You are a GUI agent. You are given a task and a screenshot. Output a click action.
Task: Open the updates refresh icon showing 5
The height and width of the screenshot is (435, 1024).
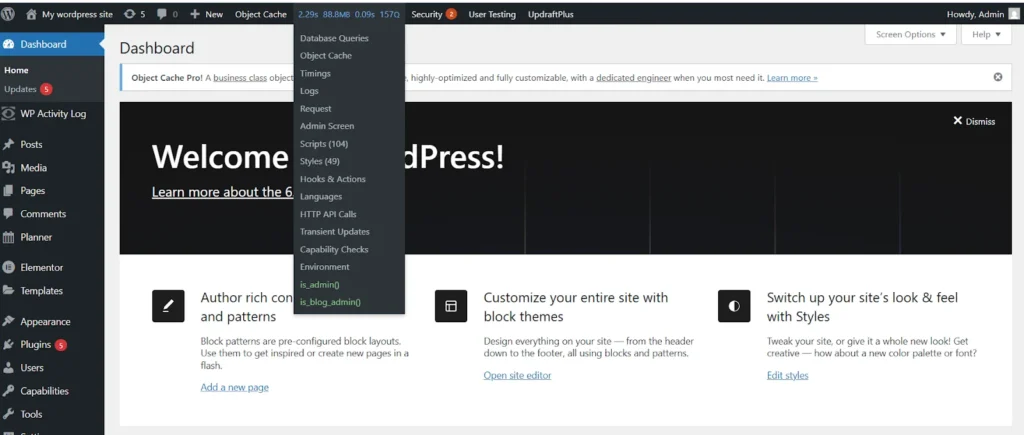pos(129,14)
